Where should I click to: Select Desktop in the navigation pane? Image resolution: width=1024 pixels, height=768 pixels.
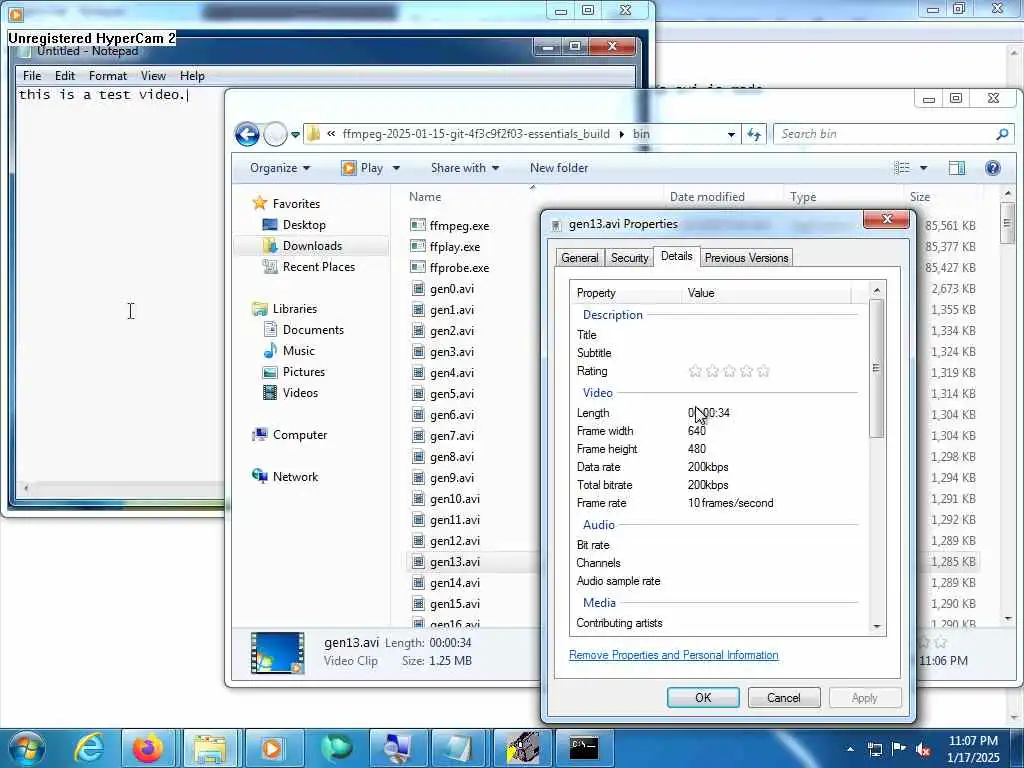pyautogui.click(x=304, y=225)
